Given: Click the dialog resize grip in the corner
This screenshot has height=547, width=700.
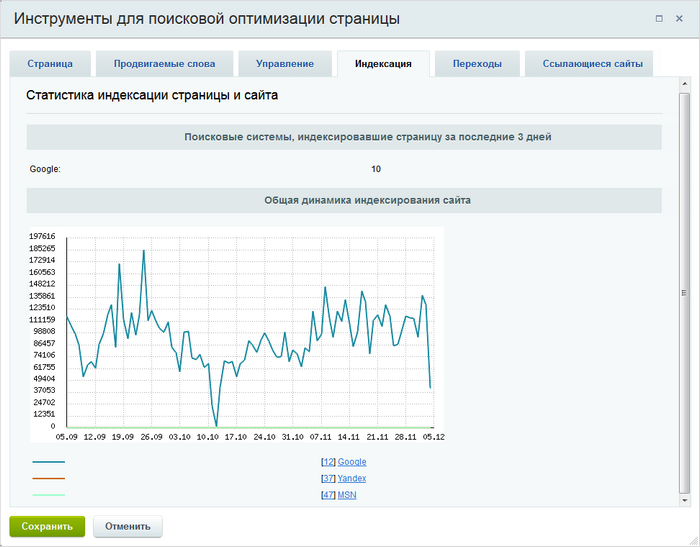Looking at the screenshot, I should click(x=694, y=541).
